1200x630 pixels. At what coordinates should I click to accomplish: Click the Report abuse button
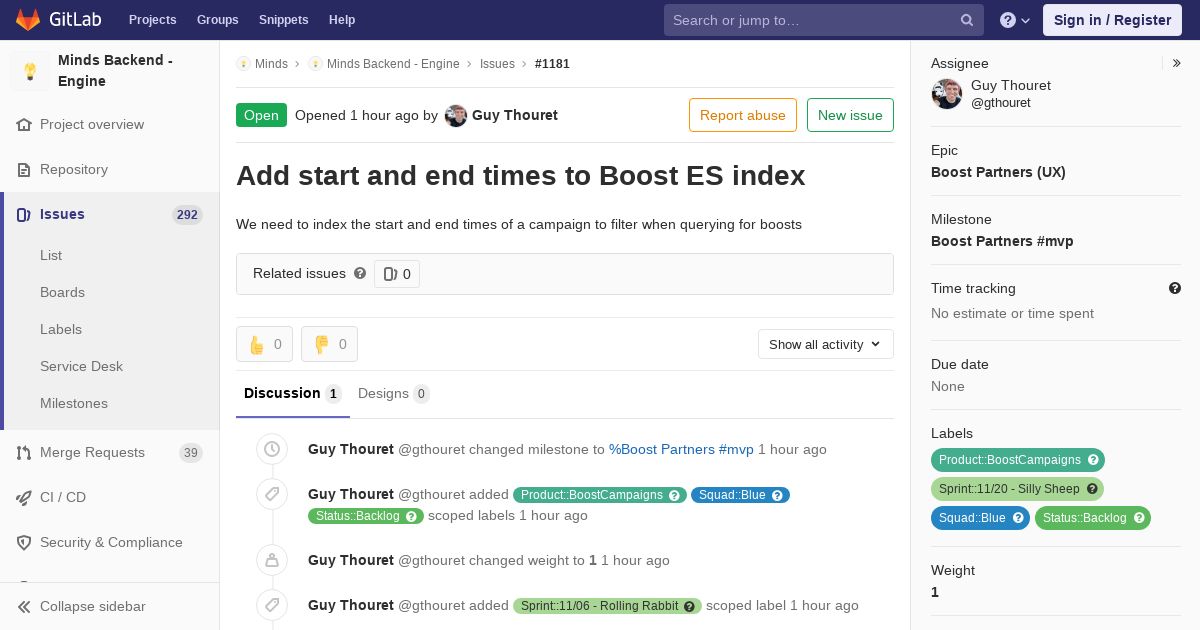point(743,115)
